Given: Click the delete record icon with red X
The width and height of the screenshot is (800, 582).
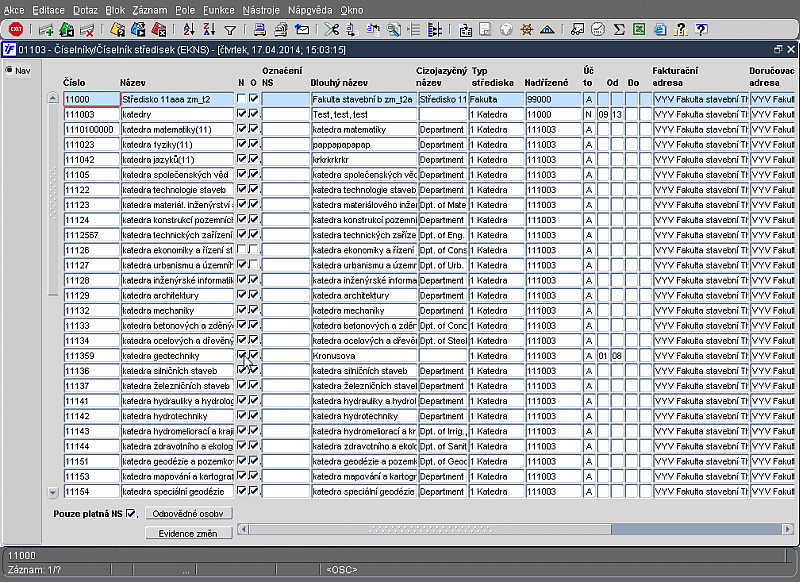Looking at the screenshot, I should pos(87,30).
